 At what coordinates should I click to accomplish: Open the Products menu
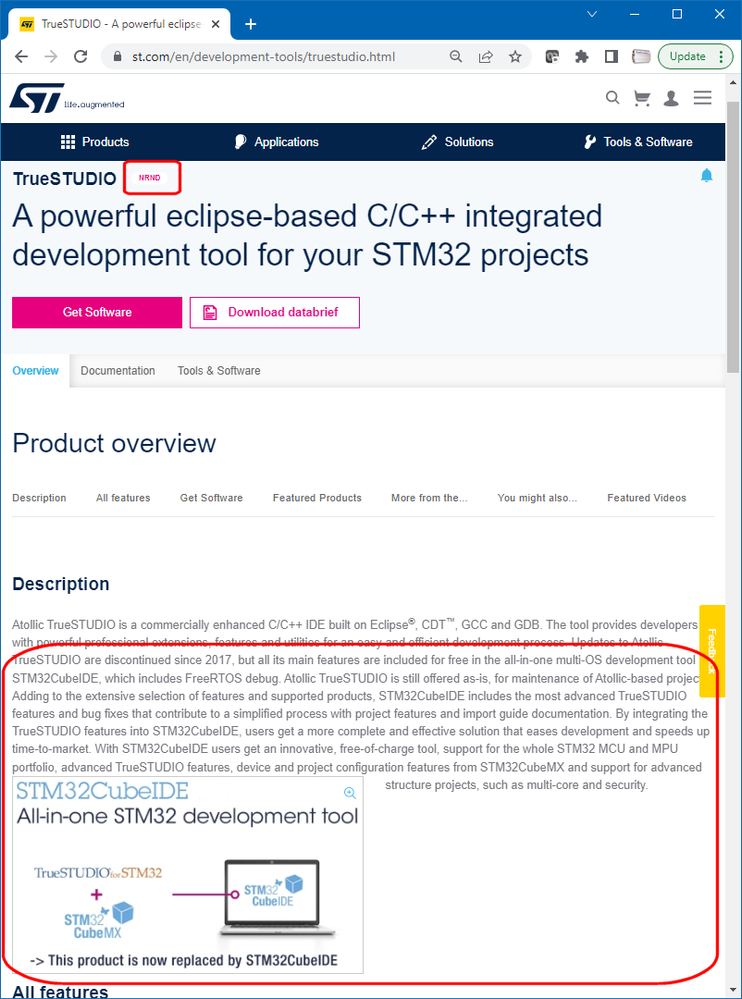pyautogui.click(x=94, y=142)
